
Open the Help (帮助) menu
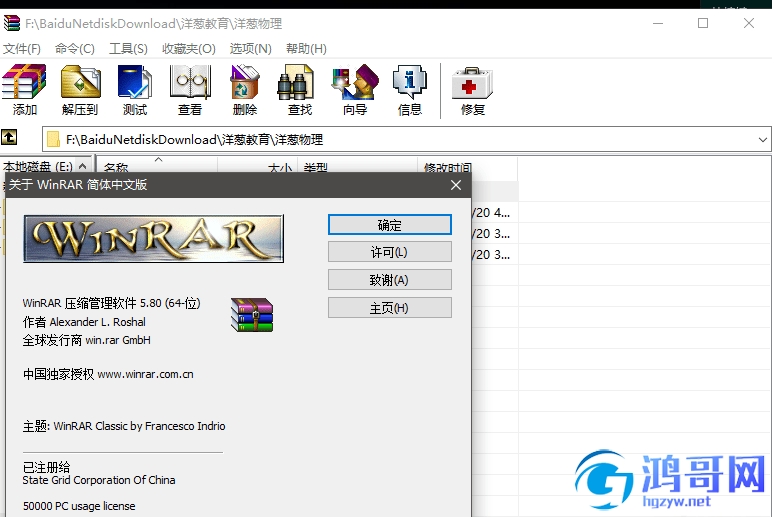click(306, 48)
